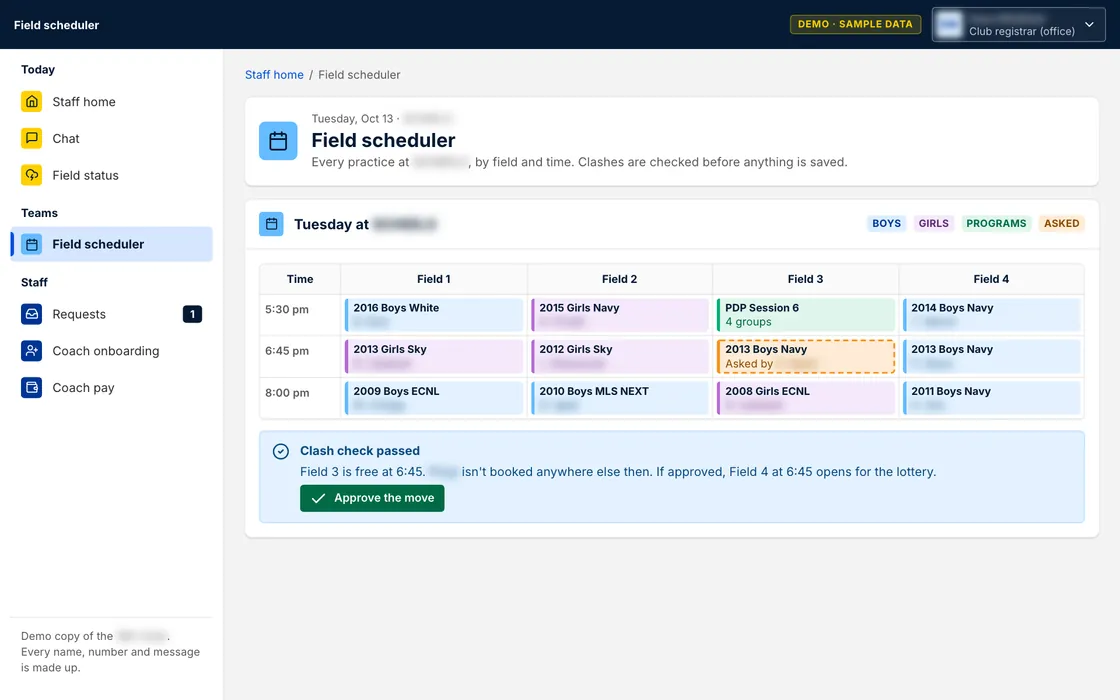
Task: Click the calendar icon next to Tuesday at
Action: click(x=271, y=224)
